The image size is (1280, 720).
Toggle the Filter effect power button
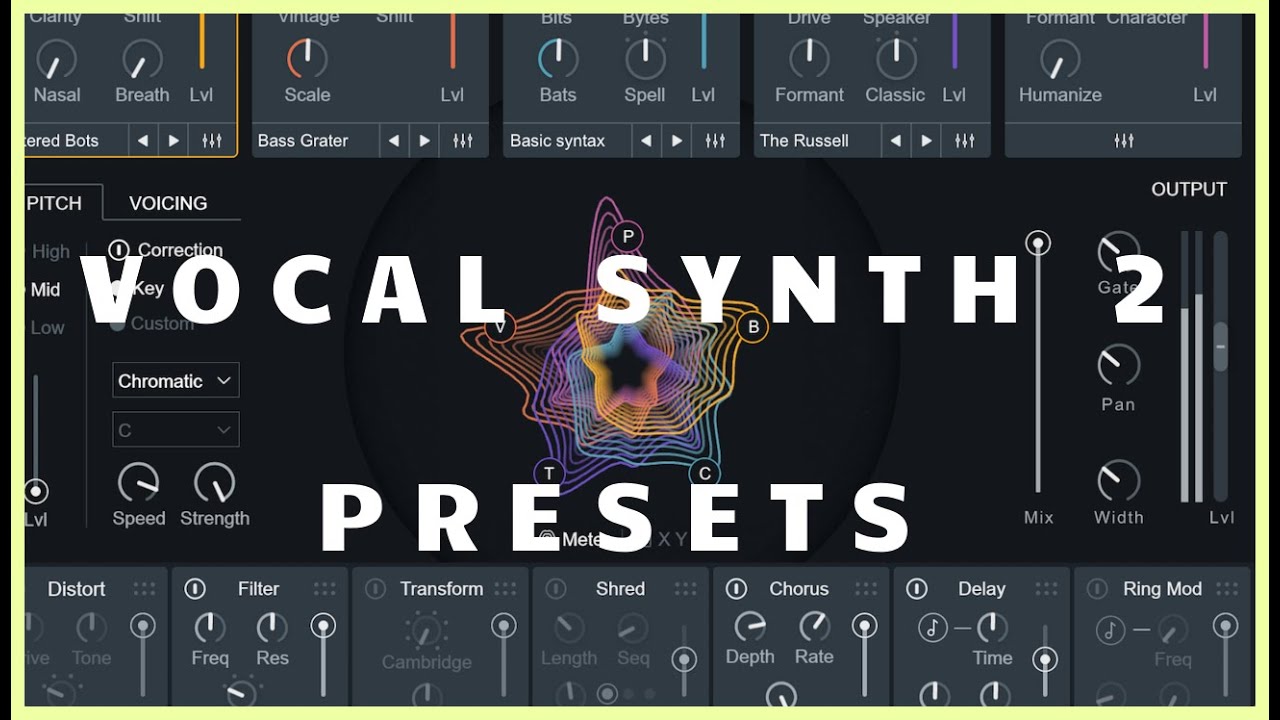pyautogui.click(x=195, y=589)
